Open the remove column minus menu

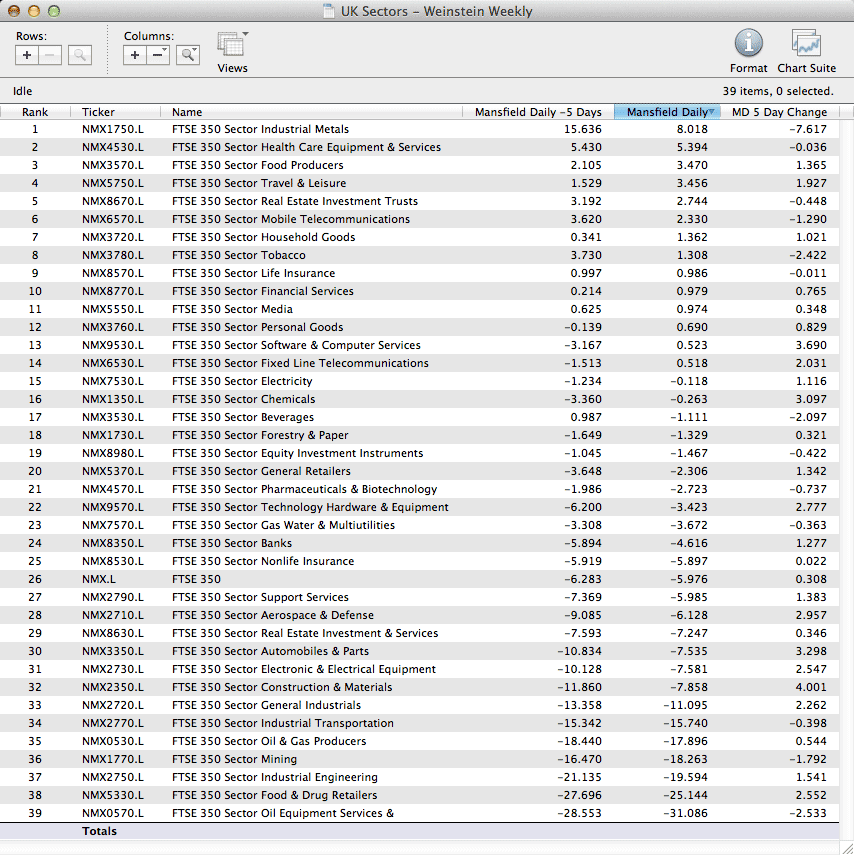(158, 55)
